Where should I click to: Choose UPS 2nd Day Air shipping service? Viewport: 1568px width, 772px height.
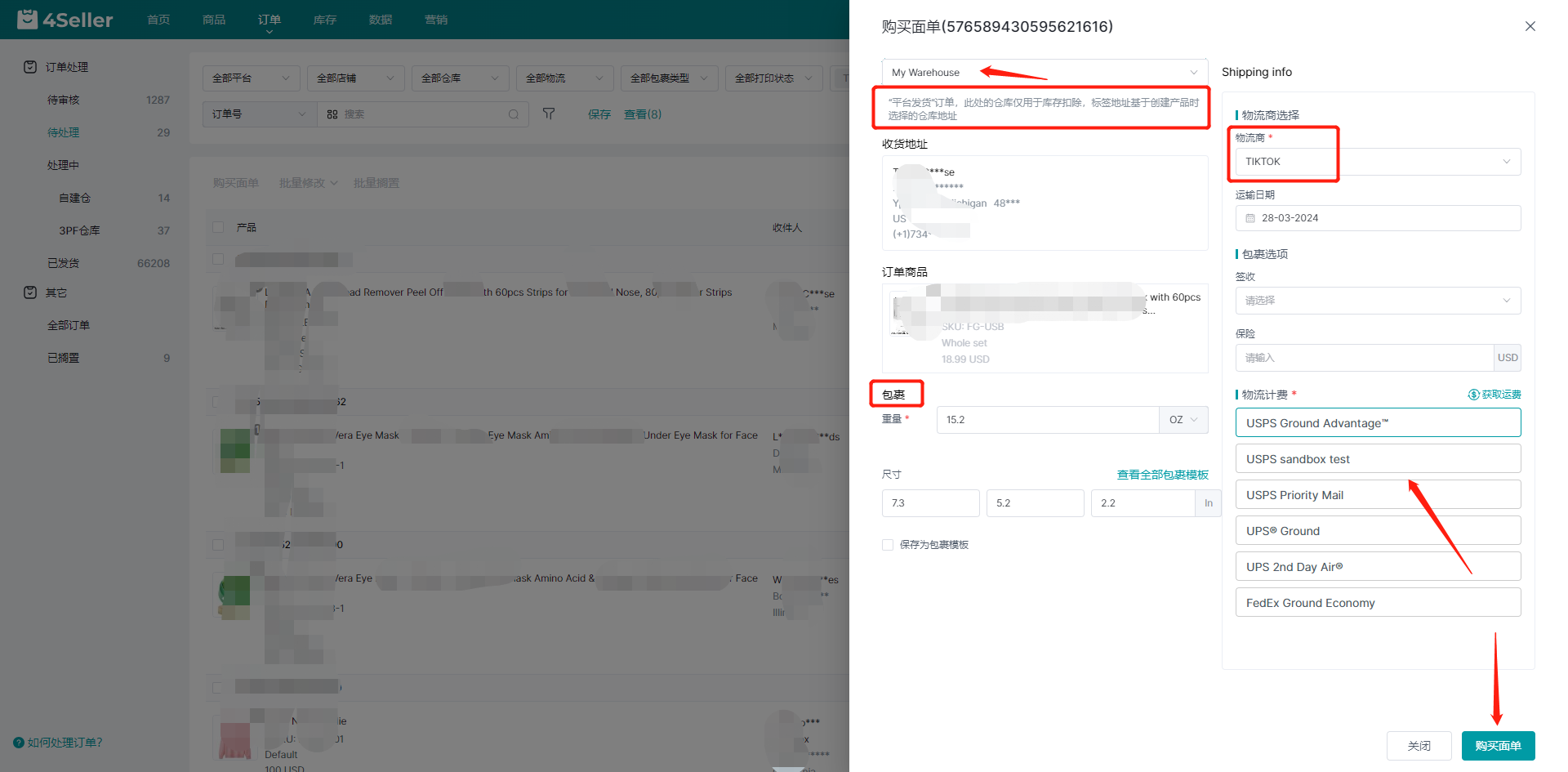pos(1378,567)
